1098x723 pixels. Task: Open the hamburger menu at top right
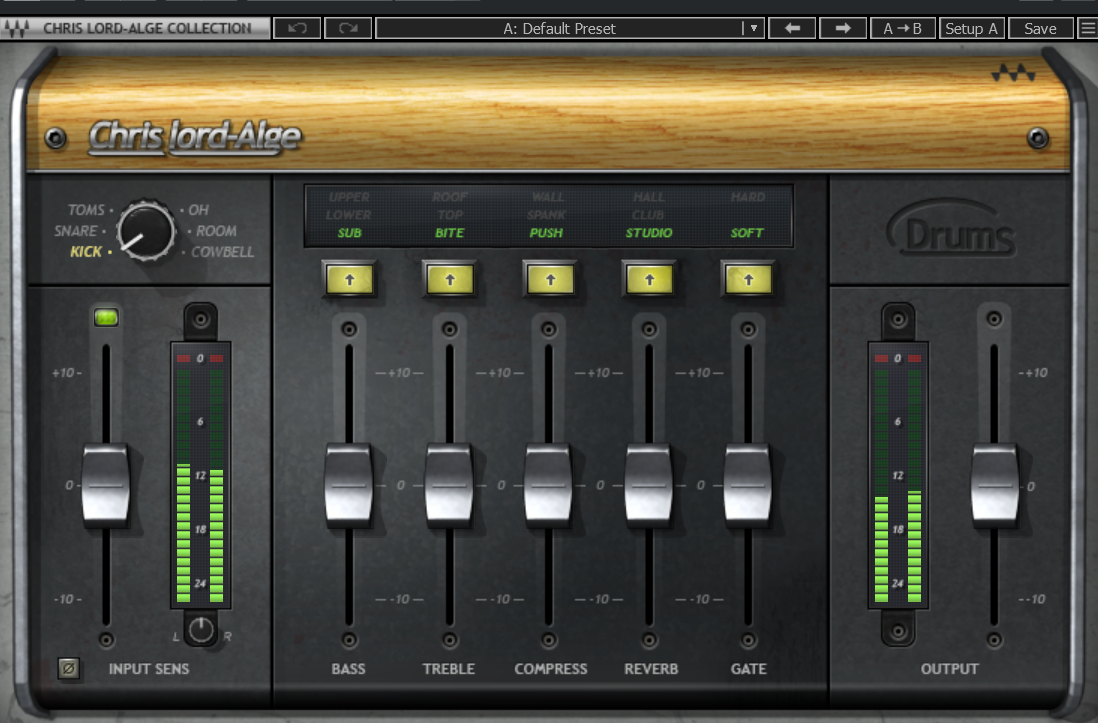point(1087,28)
